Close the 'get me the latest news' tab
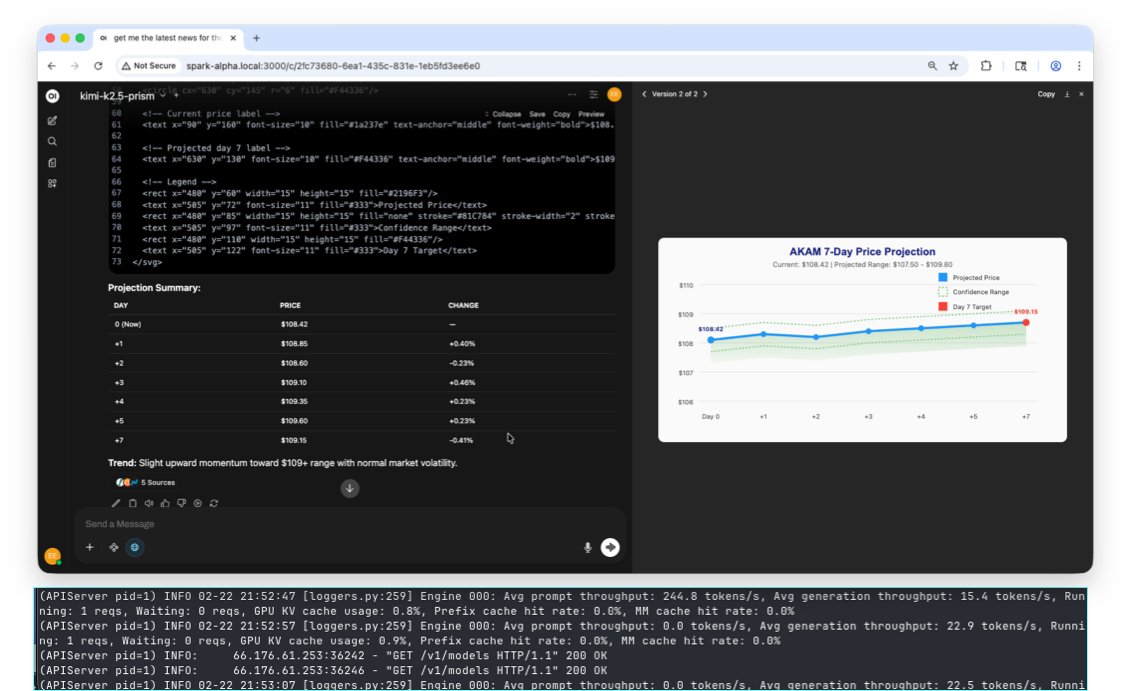 point(233,38)
